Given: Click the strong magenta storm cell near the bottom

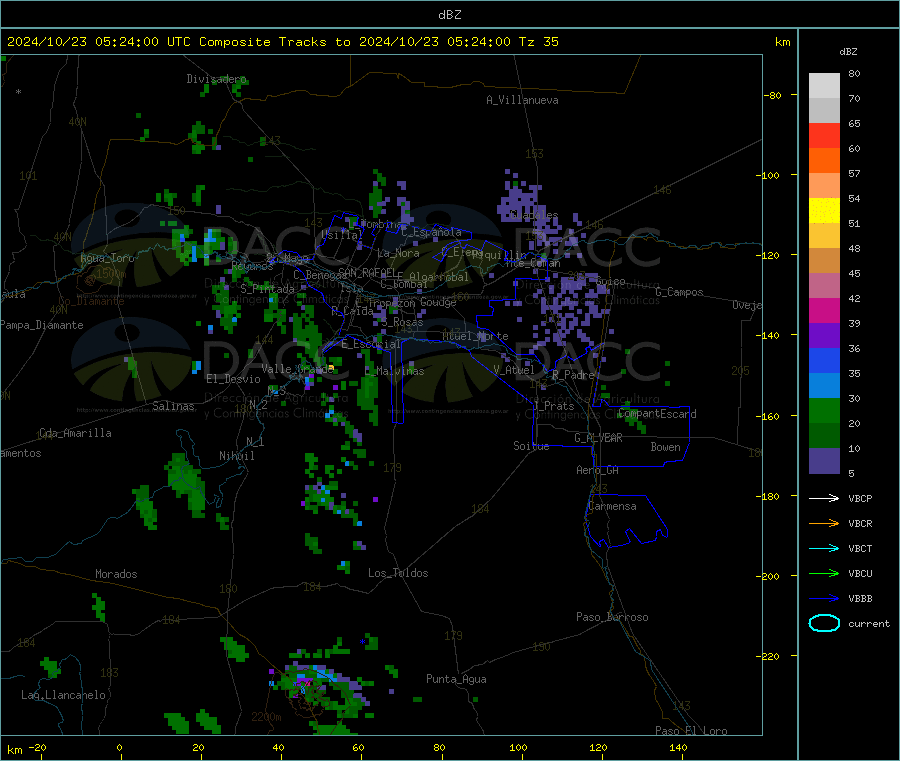Looking at the screenshot, I should [x=306, y=684].
